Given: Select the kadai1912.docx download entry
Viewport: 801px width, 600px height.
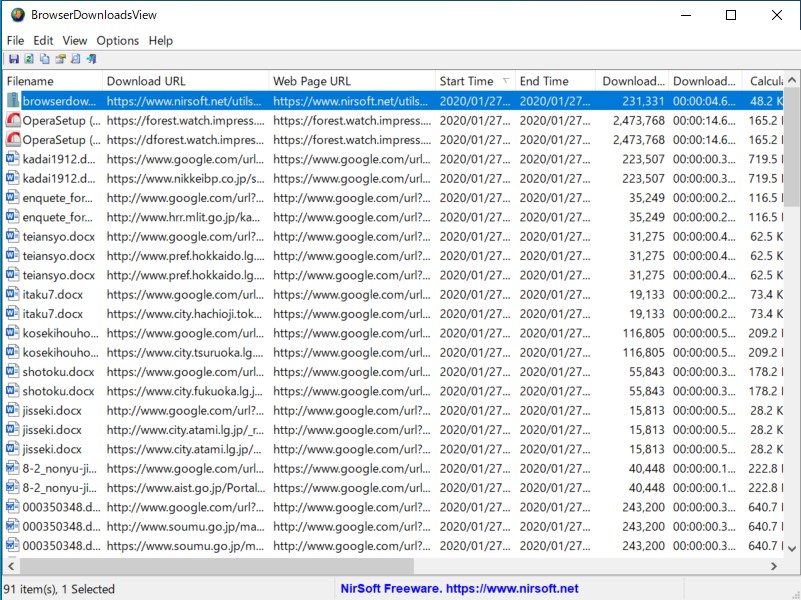Looking at the screenshot, I should pos(60,159).
